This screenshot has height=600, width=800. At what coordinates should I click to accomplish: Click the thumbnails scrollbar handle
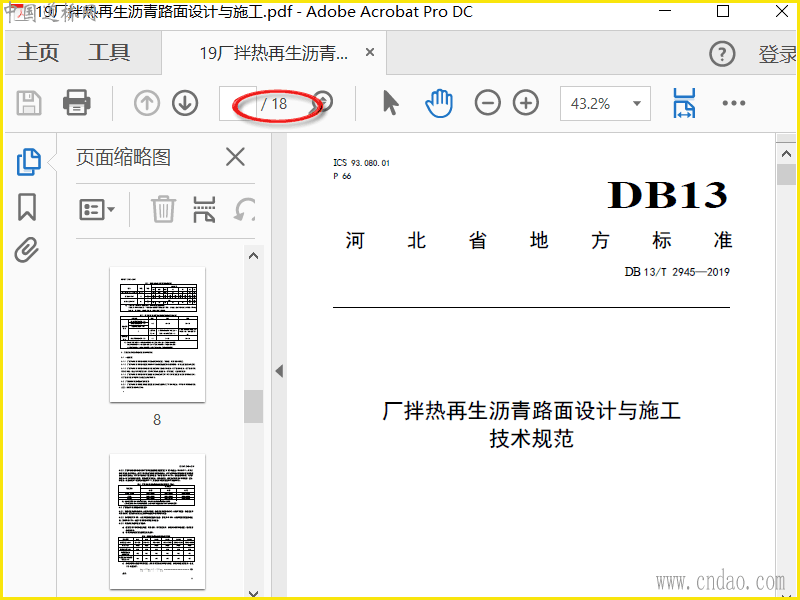(x=254, y=407)
